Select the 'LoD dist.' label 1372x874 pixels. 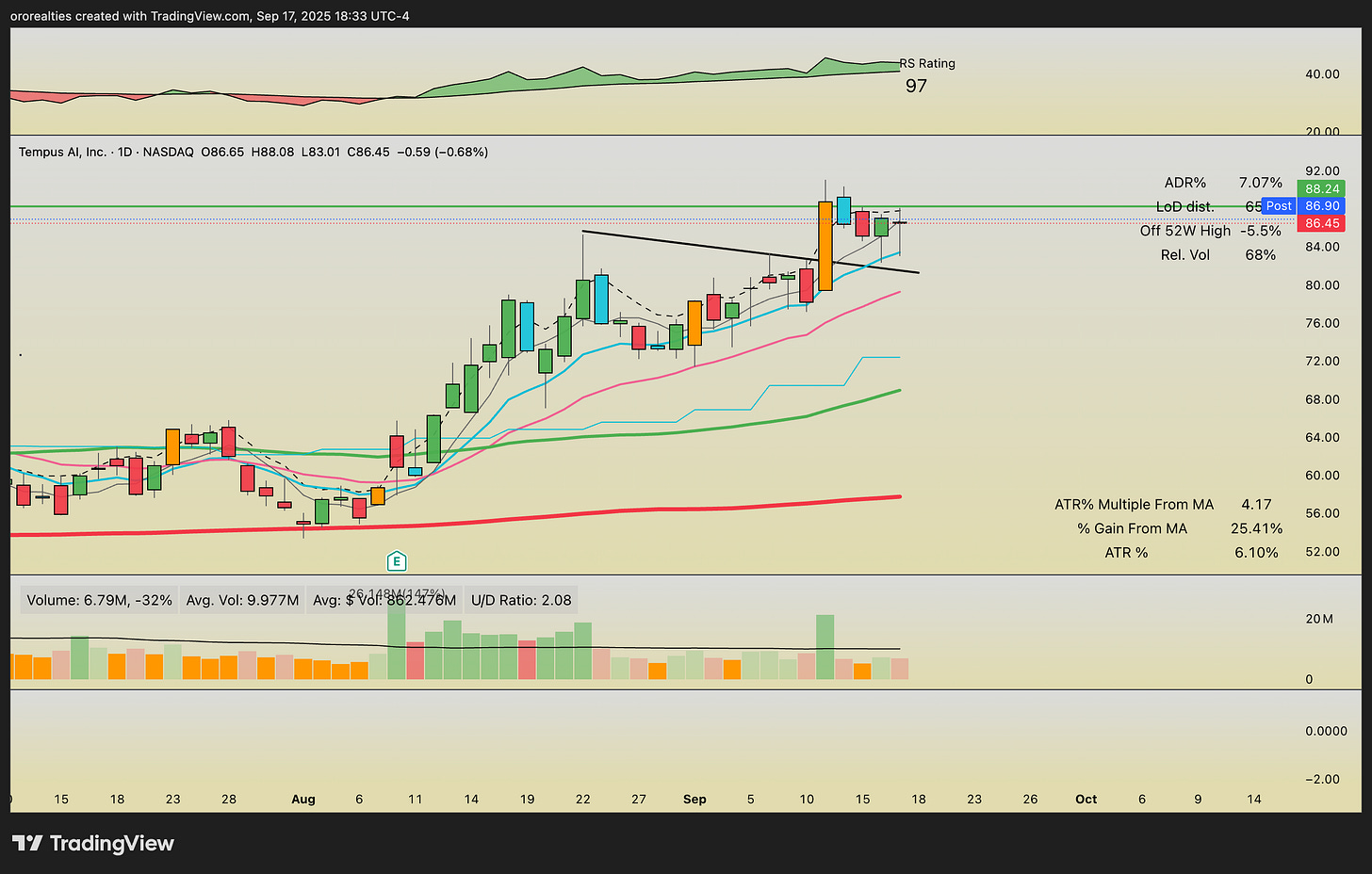1185,206
